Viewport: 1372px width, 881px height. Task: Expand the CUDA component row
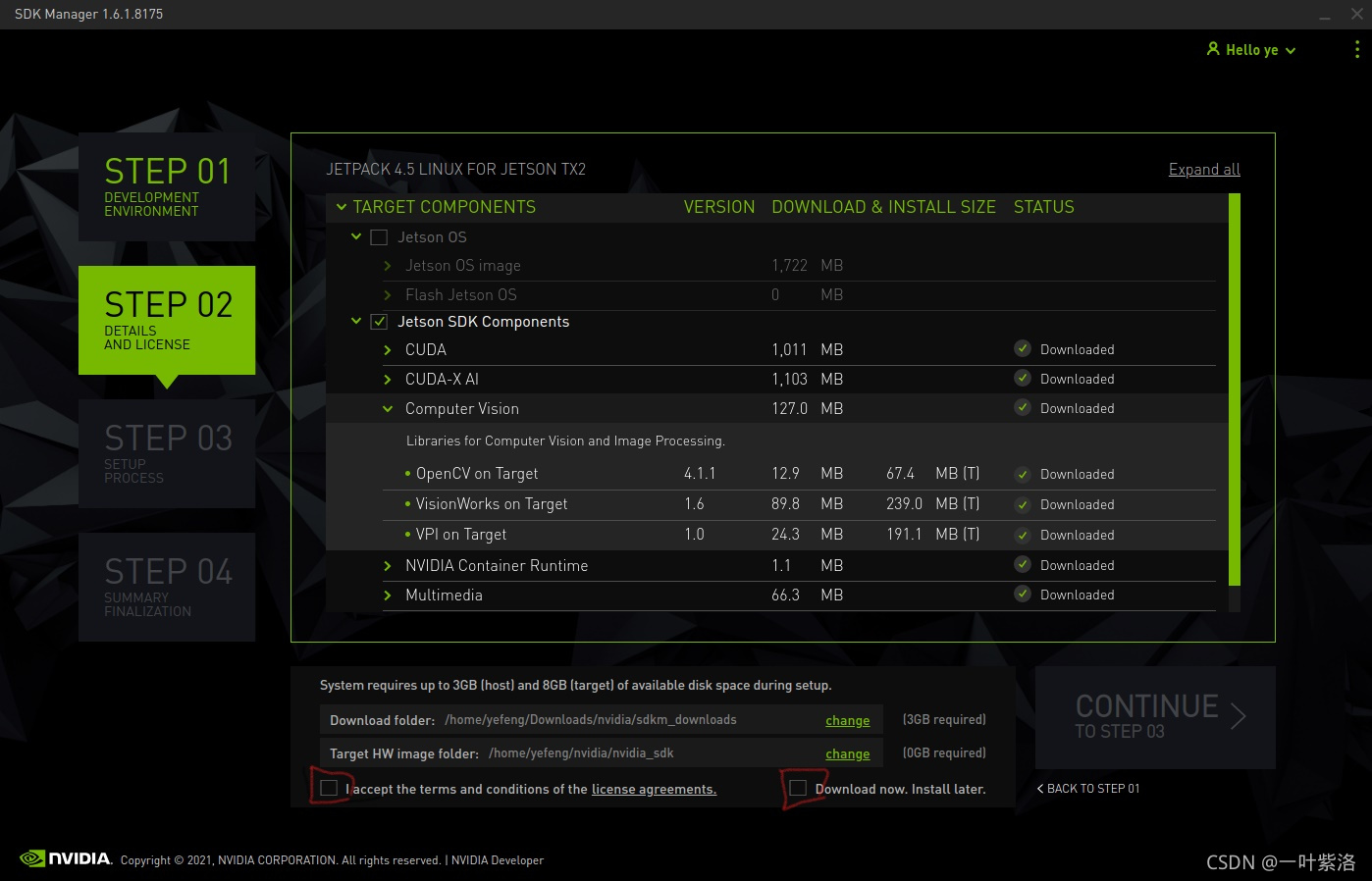388,350
